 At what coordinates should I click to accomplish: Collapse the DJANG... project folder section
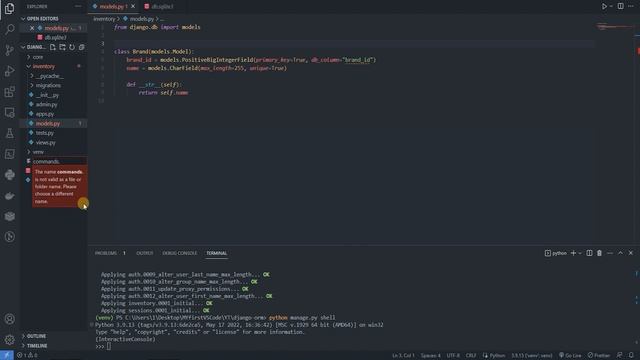point(23,47)
